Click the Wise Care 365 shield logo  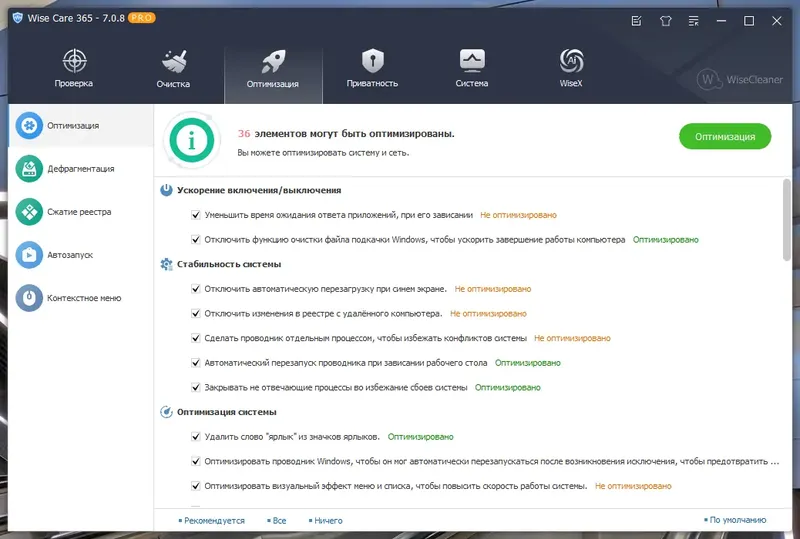(x=18, y=18)
